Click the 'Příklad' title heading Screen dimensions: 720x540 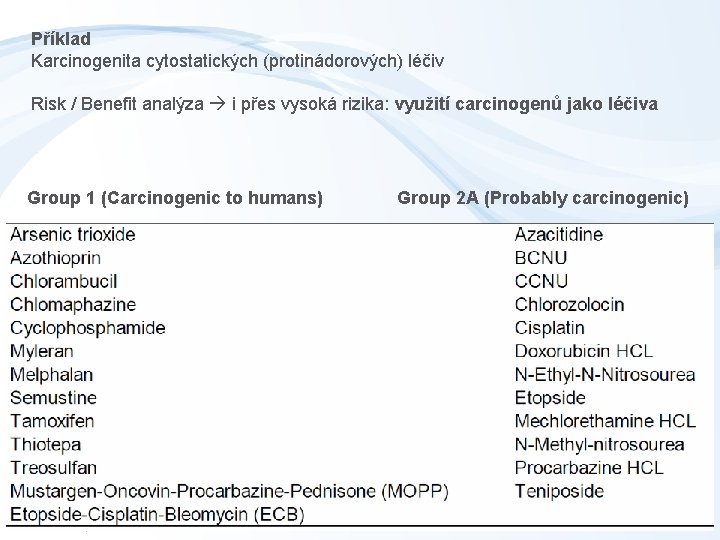(x=61, y=39)
